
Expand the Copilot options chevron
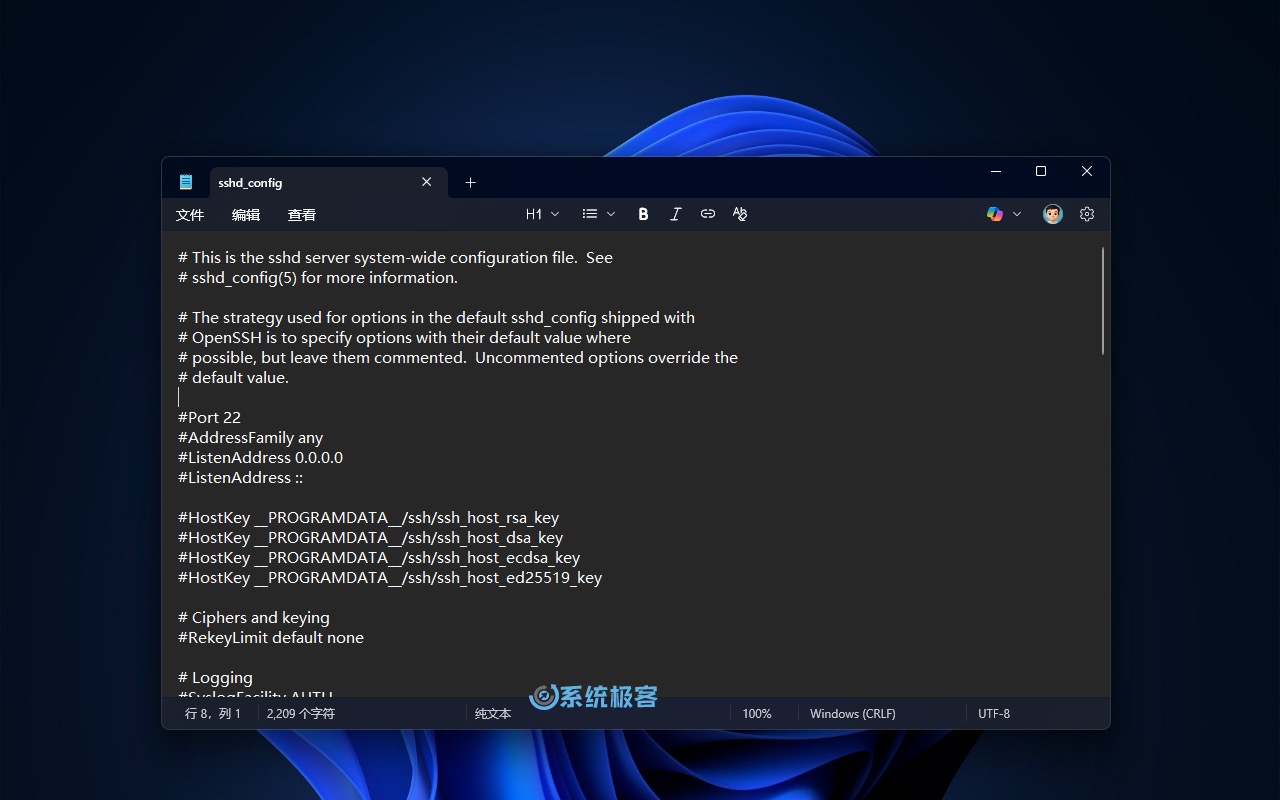tap(1017, 213)
